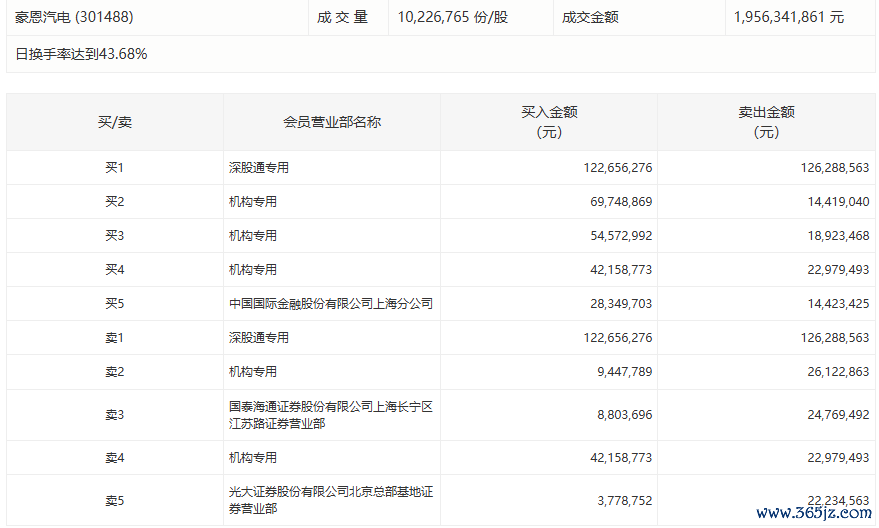Viewport: 879px width, 528px height.
Task: Select the 卖5 row label
Action: coord(114,500)
